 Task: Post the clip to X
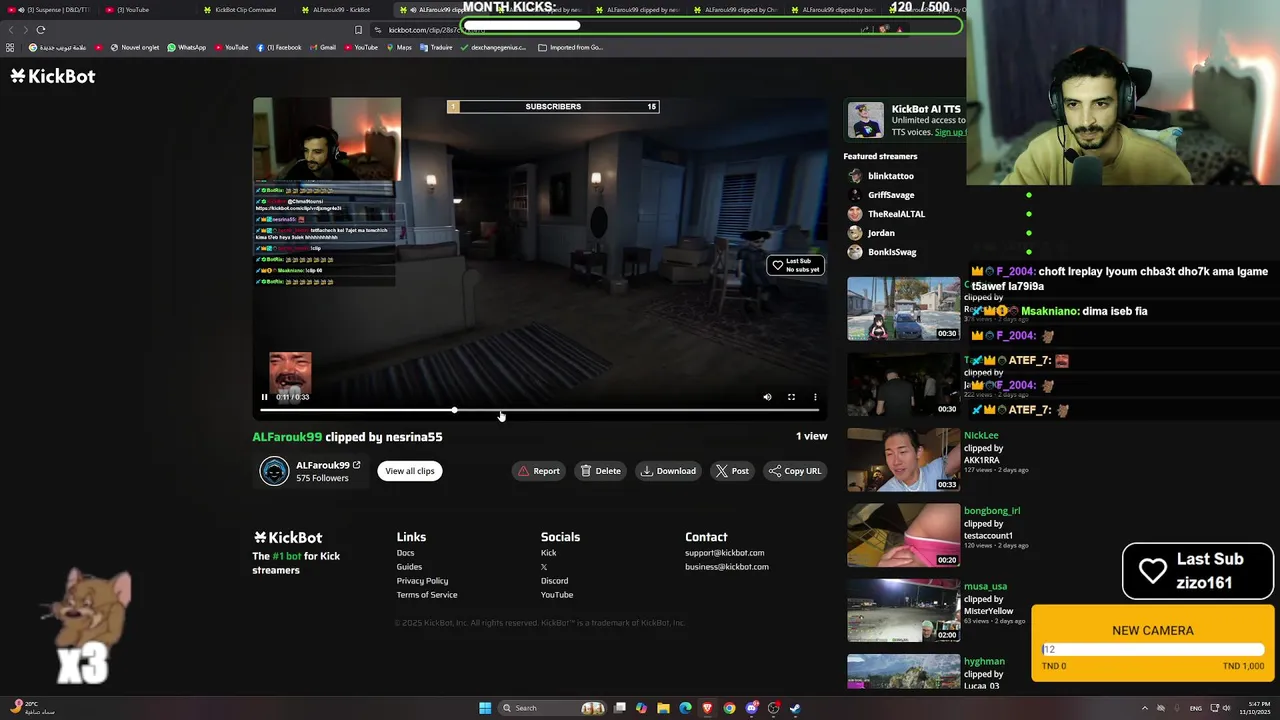click(732, 471)
